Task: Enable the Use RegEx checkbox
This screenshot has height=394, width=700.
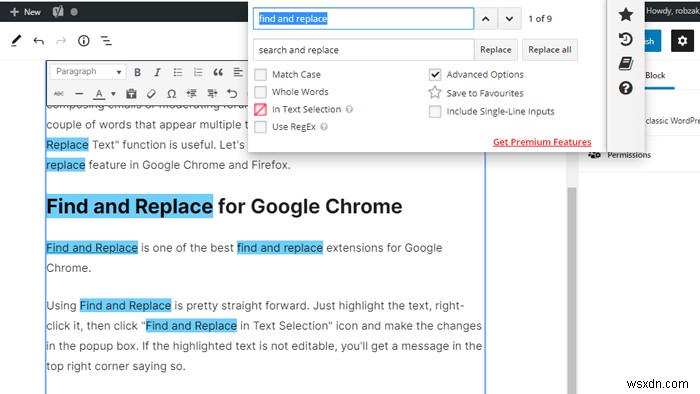Action: 260,127
